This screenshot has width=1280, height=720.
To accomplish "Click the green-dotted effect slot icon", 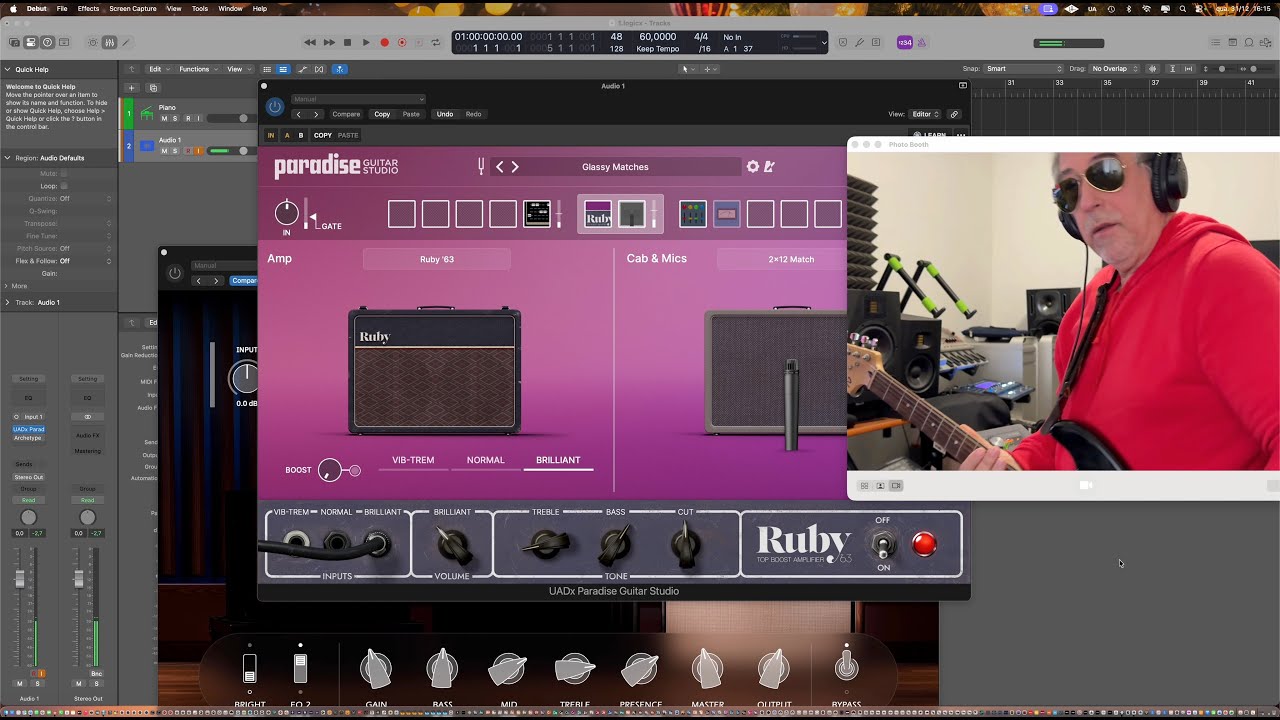I will click(x=692, y=214).
